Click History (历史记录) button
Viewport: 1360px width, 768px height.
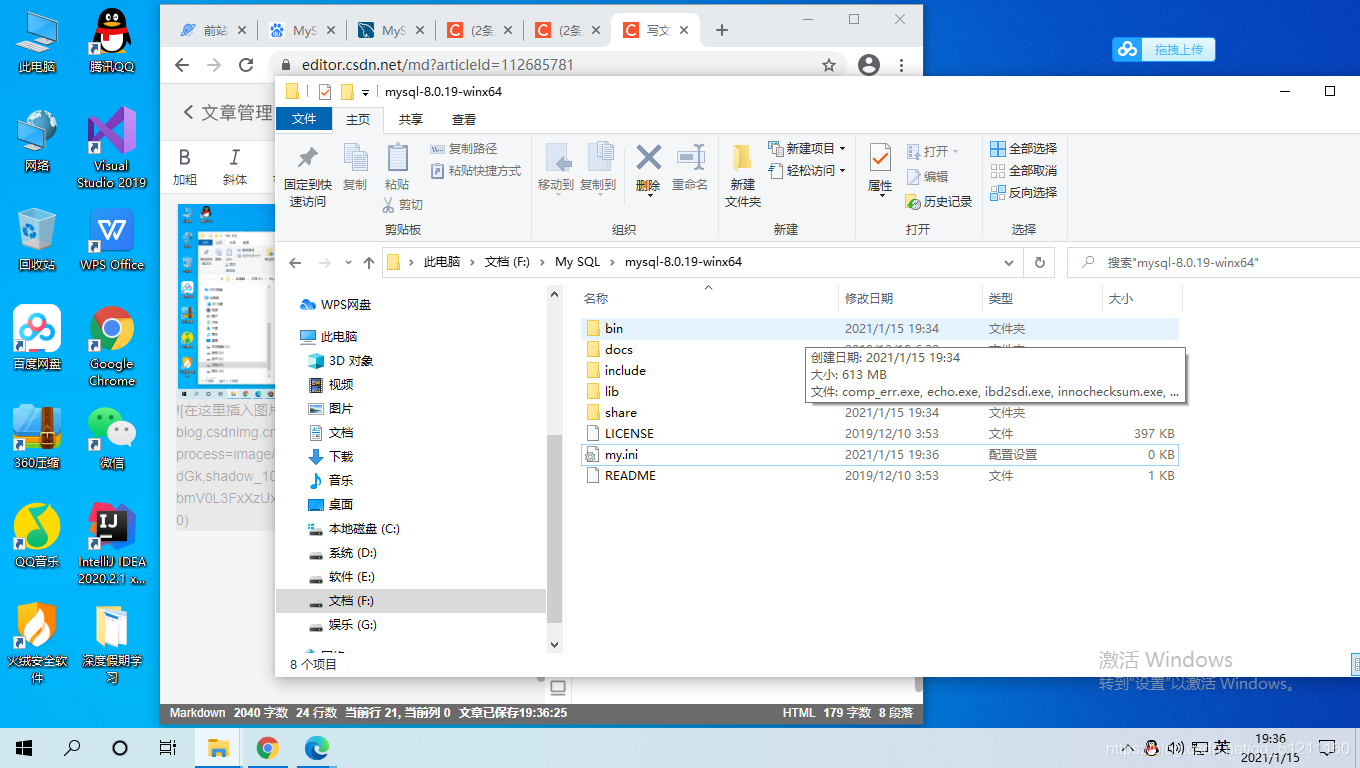(x=938, y=201)
